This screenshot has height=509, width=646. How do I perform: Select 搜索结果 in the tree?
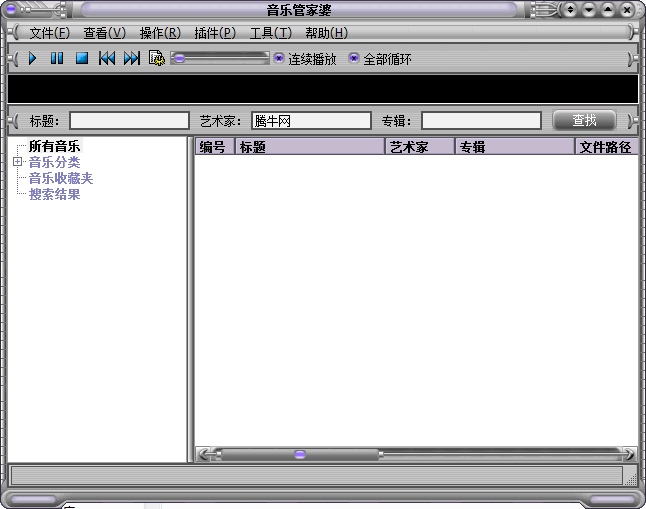(54, 195)
